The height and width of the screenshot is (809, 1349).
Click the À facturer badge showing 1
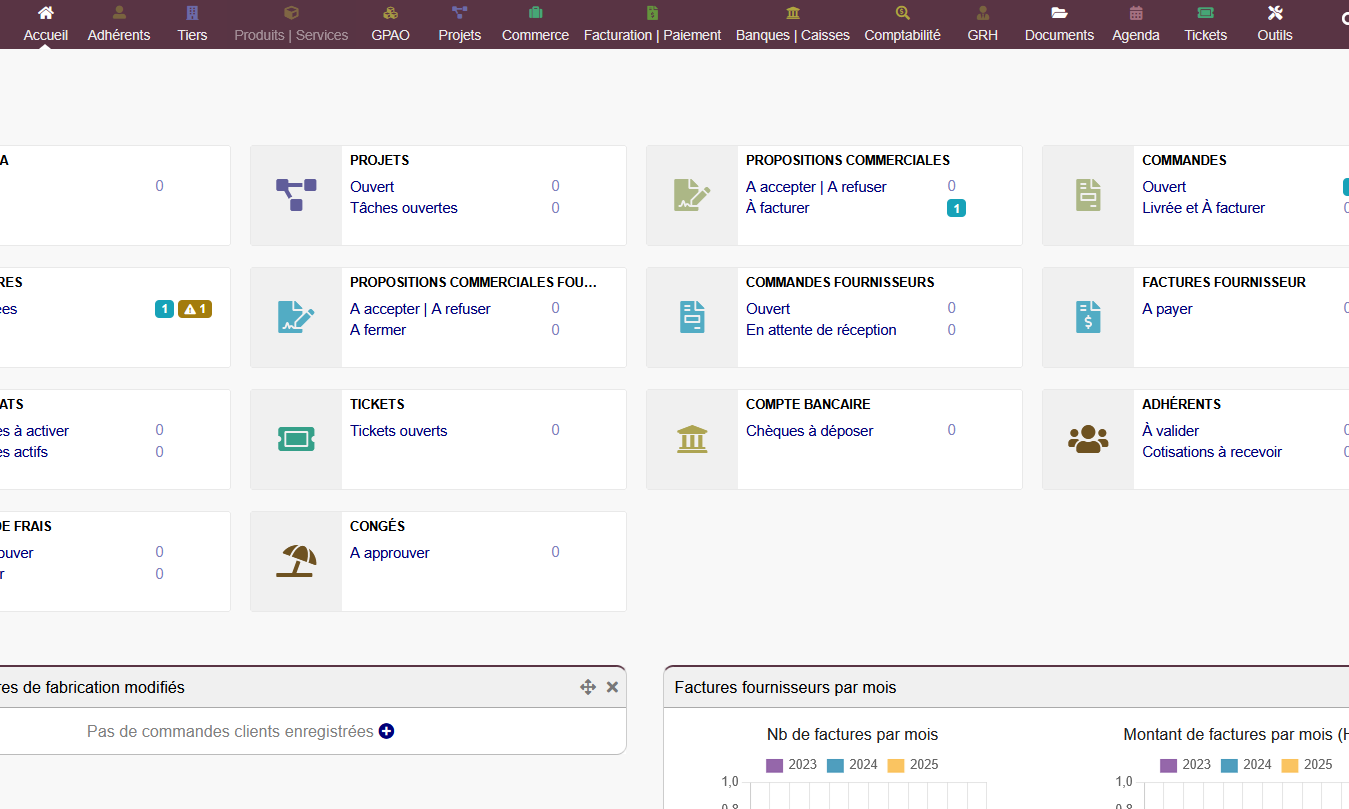point(956,208)
